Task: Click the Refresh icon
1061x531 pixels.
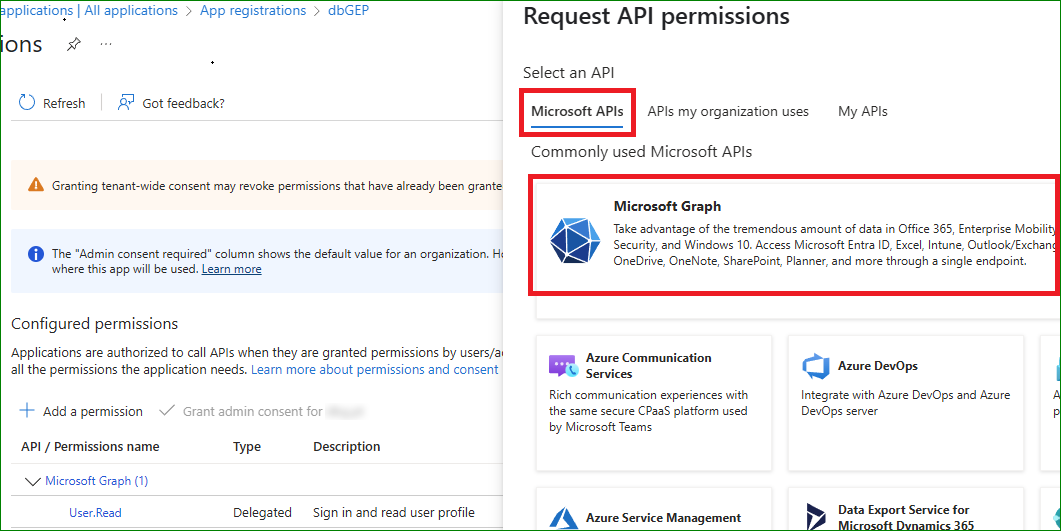Action: tap(28, 103)
